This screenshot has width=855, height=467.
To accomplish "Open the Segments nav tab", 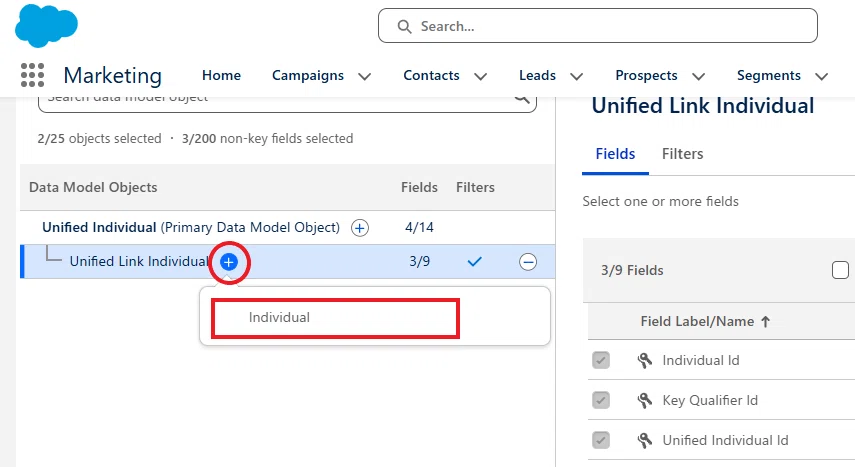I will point(769,75).
